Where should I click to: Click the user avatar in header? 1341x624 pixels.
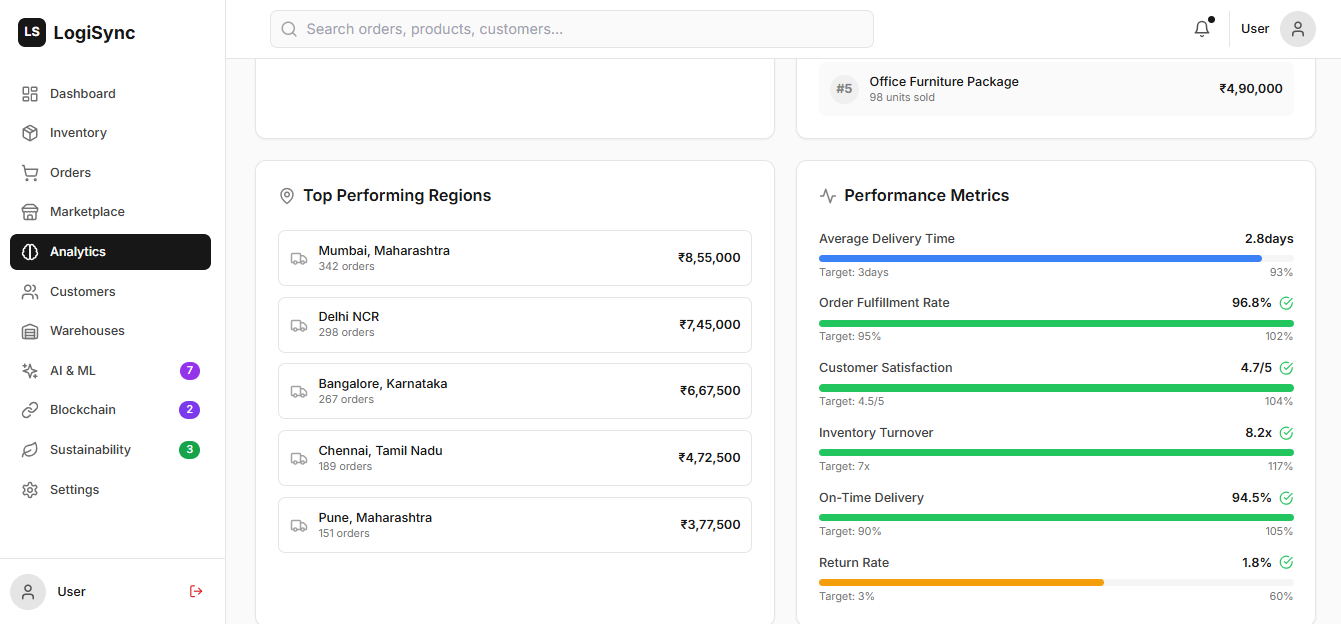(x=1297, y=29)
